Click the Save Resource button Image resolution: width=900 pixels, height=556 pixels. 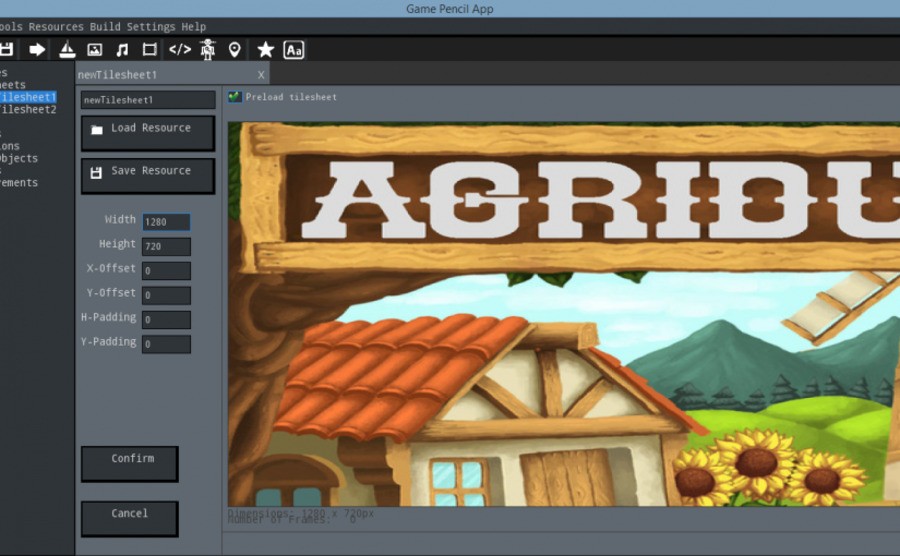pos(148,176)
